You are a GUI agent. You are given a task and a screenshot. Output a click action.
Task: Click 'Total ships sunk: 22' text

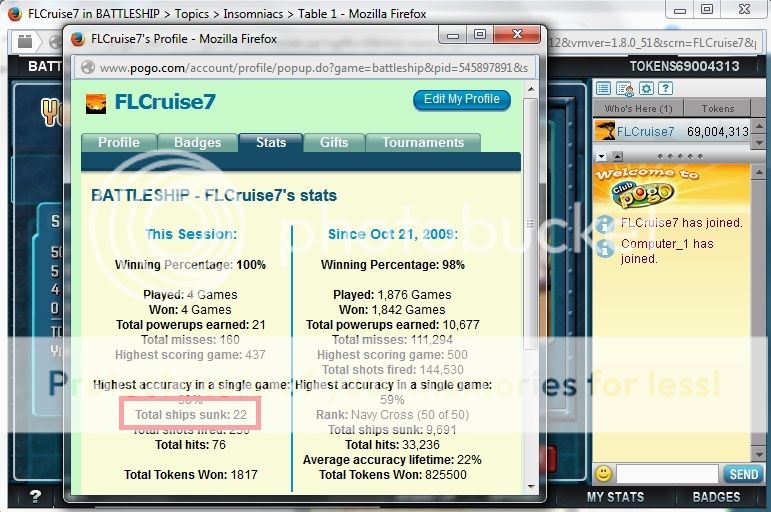pyautogui.click(x=191, y=415)
